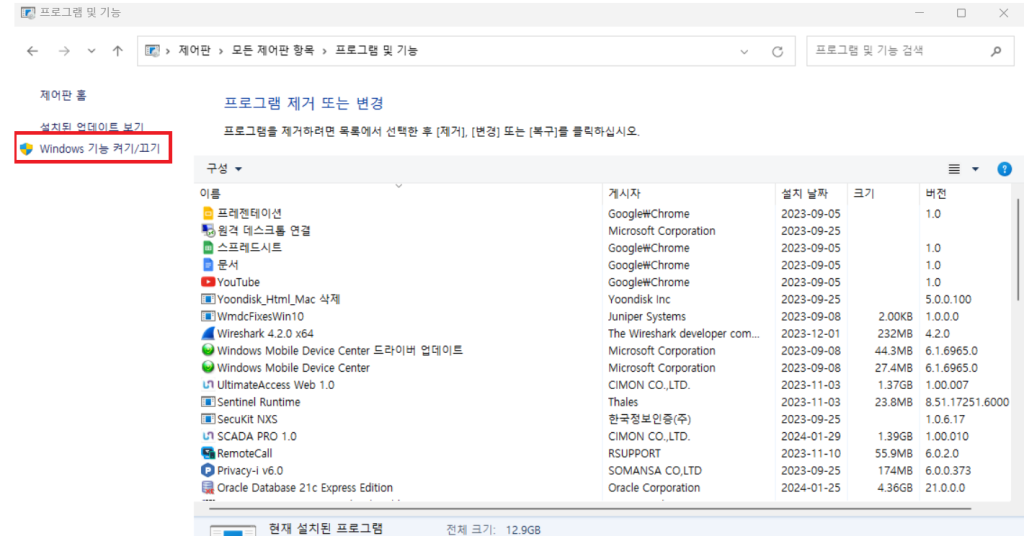Viewport: 1024px width, 536px height.
Task: Select the SCADA PRO 1.0 name
Action: [x=257, y=436]
